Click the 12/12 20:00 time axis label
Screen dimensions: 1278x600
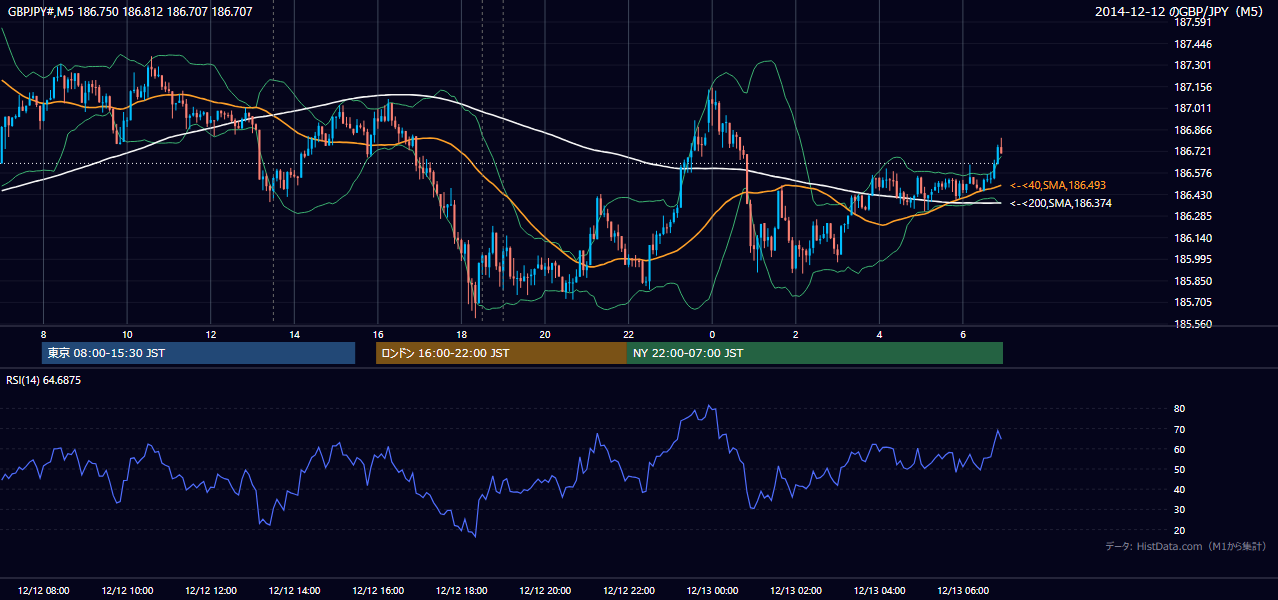click(x=545, y=591)
